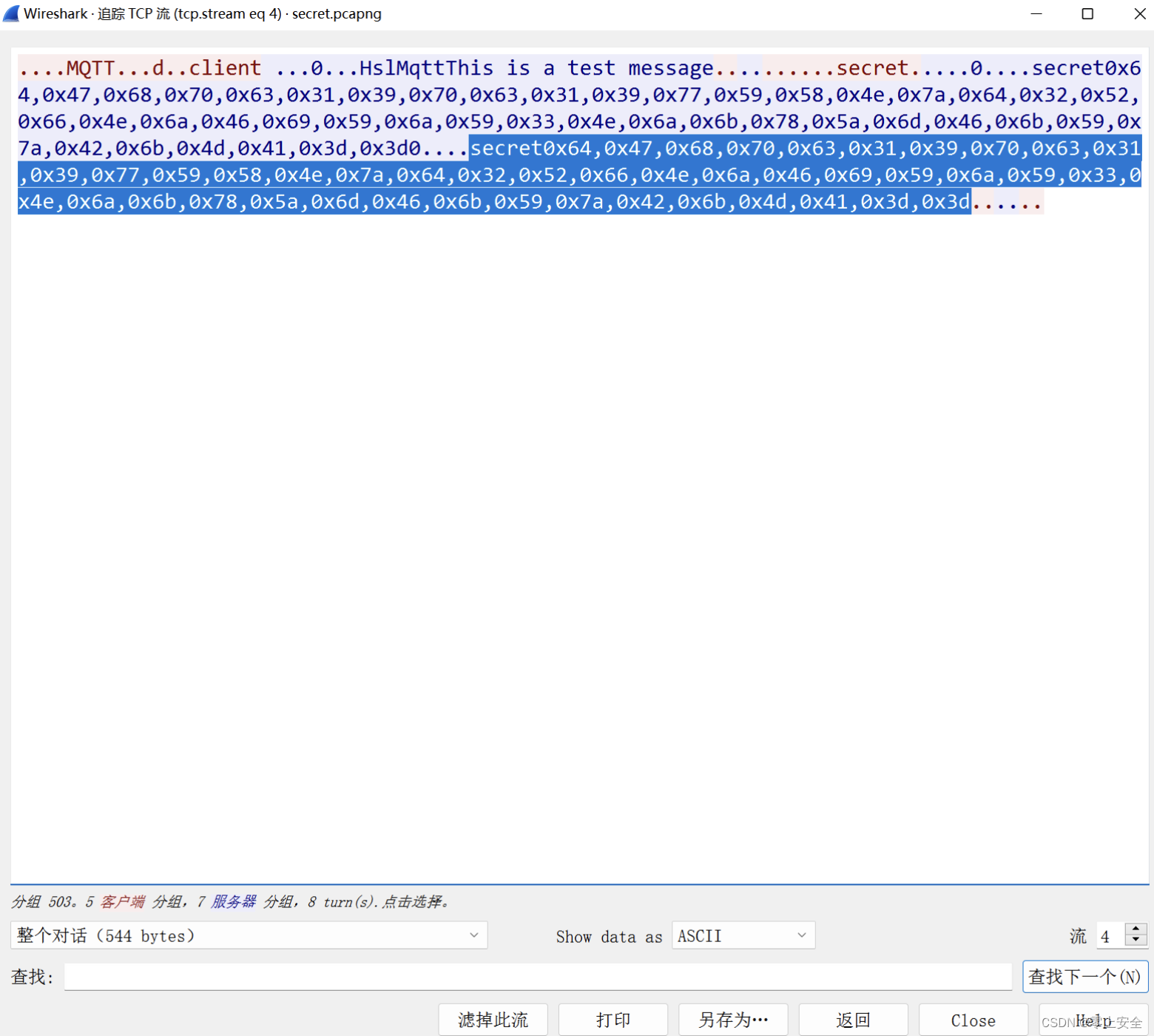The image size is (1154, 1036).
Task: Click the highlighted secret hex payload text
Action: (580, 175)
